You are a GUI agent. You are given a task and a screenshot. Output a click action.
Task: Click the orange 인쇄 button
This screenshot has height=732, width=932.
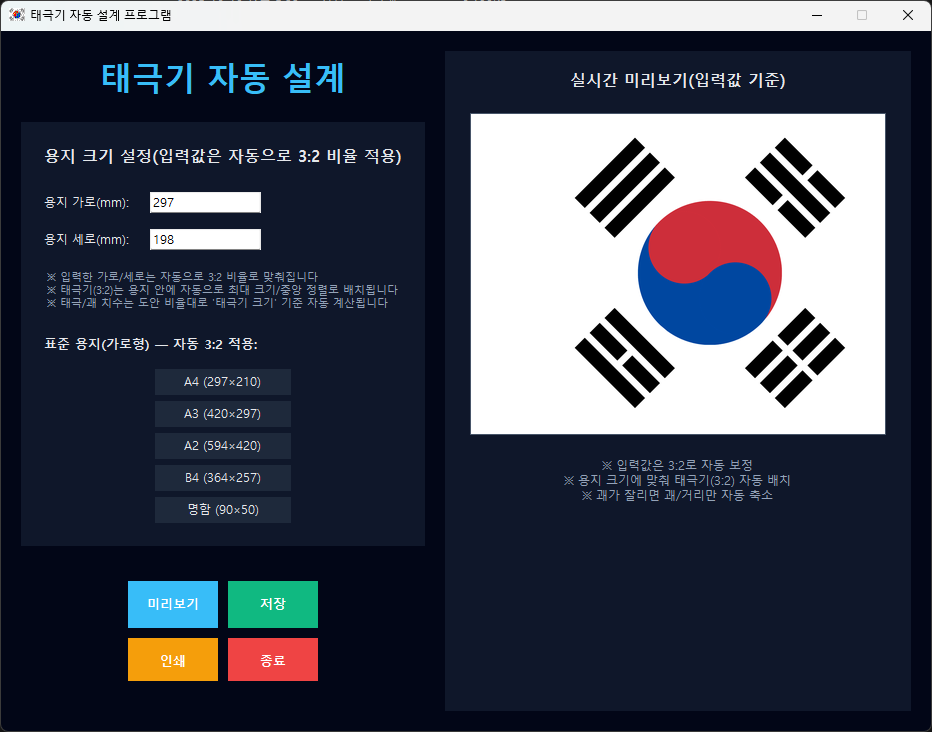pyautogui.click(x=173, y=660)
